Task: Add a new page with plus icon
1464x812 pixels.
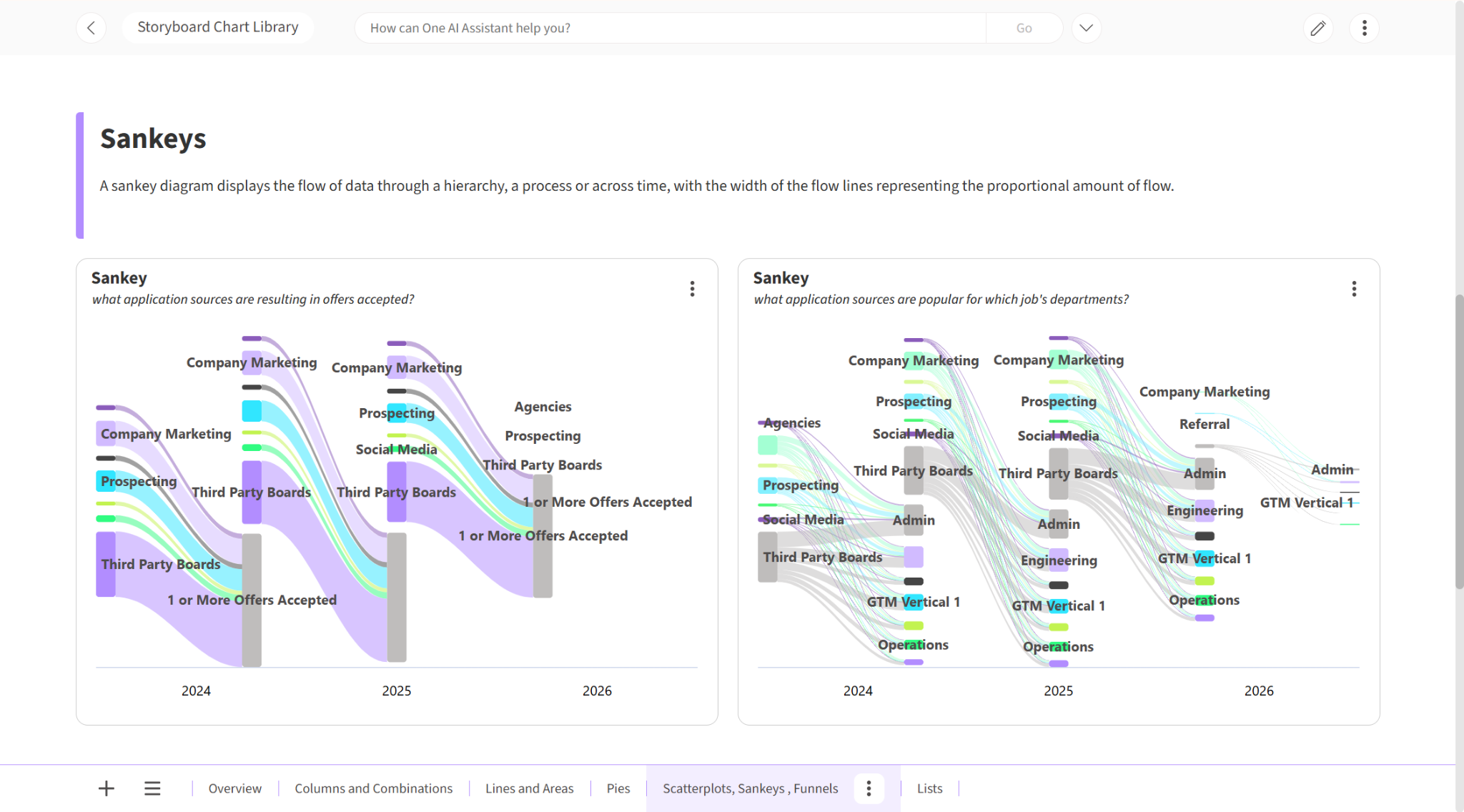Action: 107,788
